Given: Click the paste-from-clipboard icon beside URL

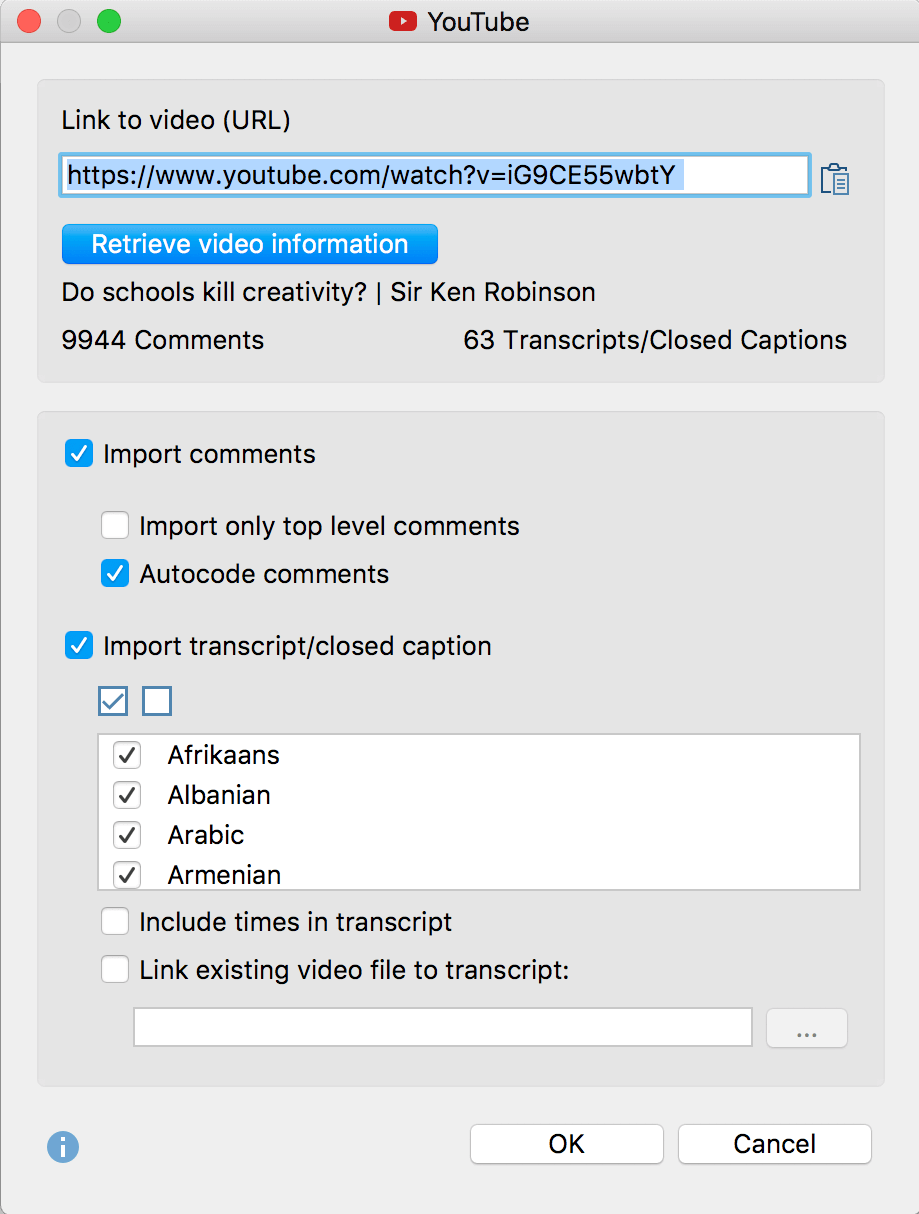Looking at the screenshot, I should click(x=835, y=179).
